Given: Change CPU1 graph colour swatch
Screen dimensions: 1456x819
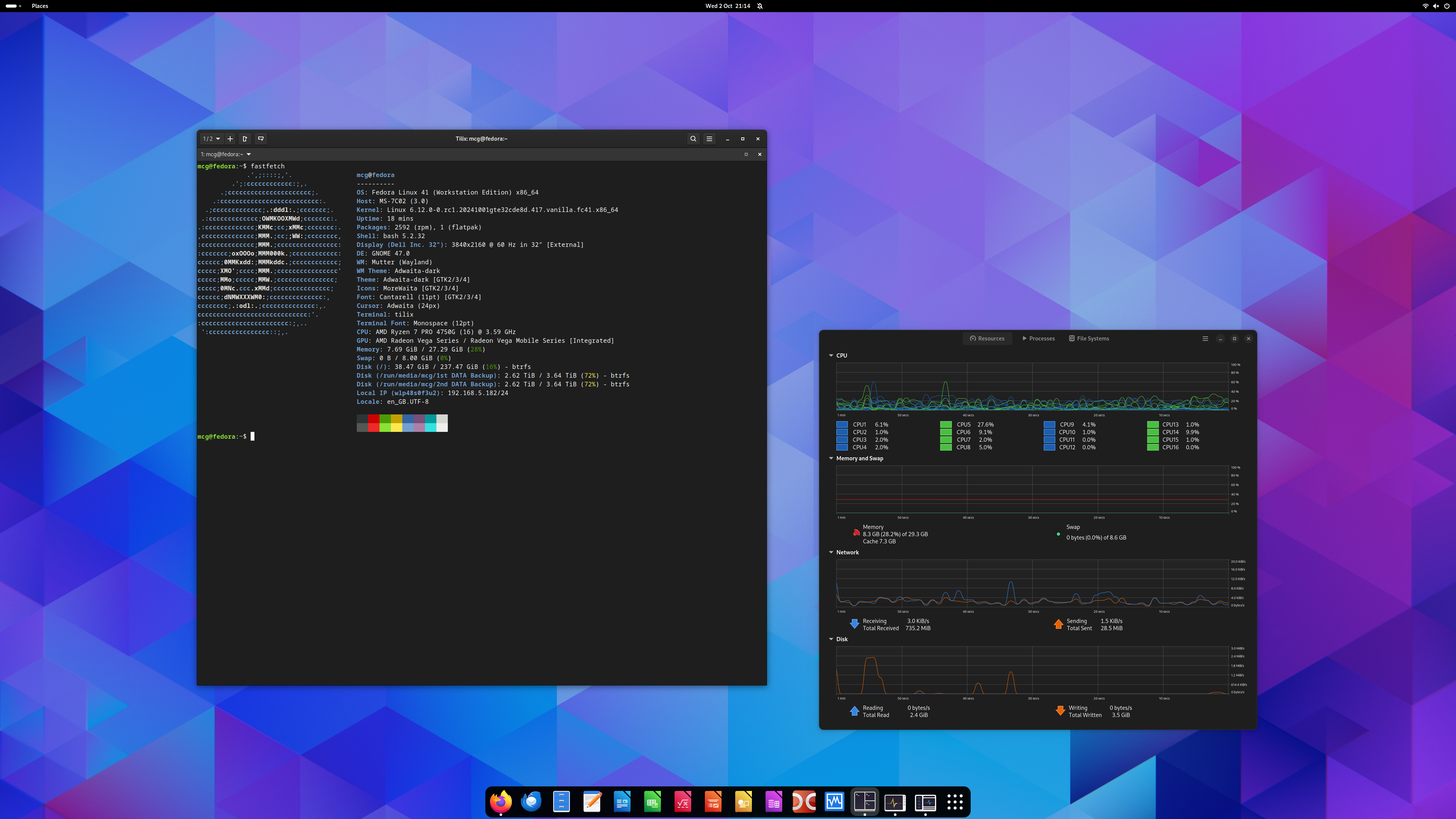Looking at the screenshot, I should click(x=842, y=425).
